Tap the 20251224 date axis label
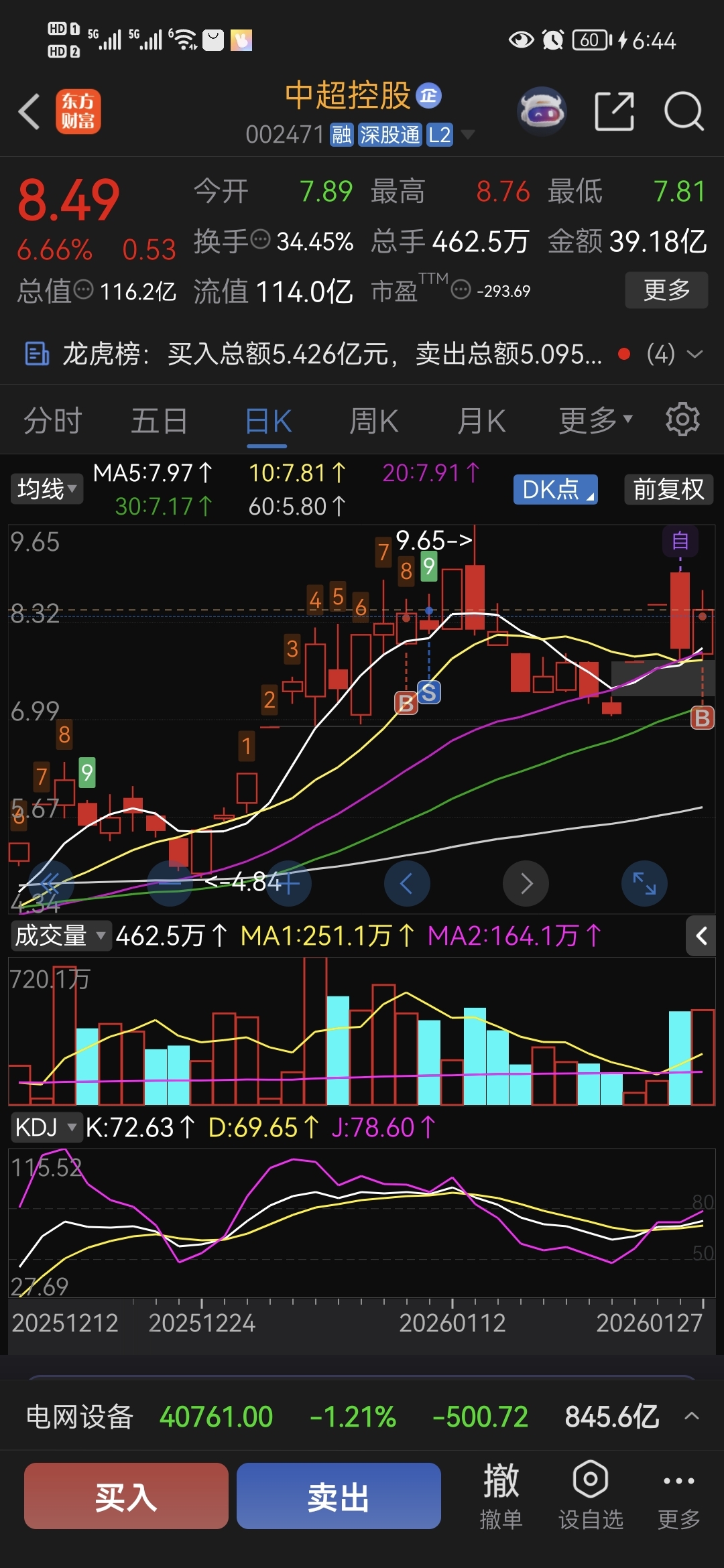The width and height of the screenshot is (724, 1568). (x=202, y=1323)
